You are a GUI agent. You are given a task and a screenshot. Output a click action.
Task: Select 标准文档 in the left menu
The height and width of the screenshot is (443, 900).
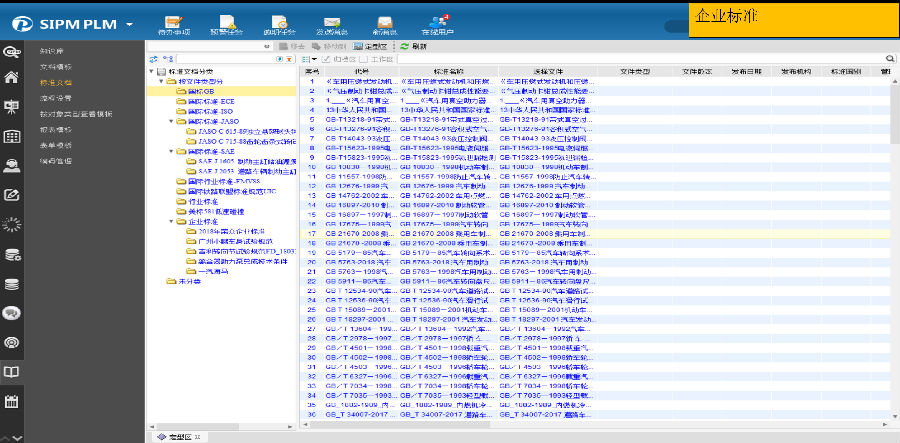55,82
